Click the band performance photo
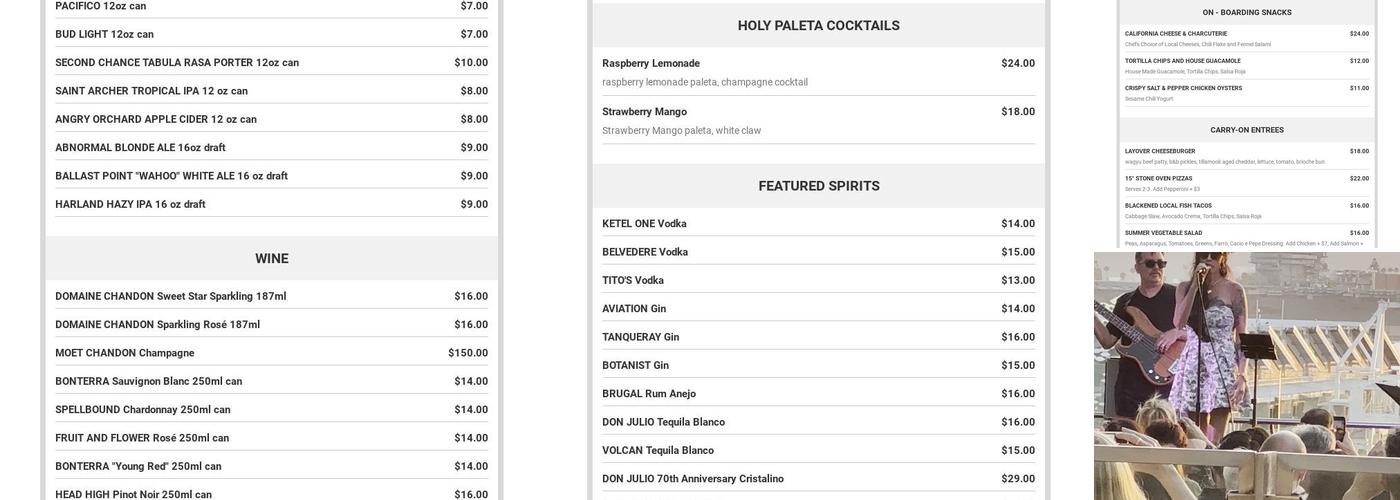Viewport: 1400px width, 500px height. [1246, 375]
